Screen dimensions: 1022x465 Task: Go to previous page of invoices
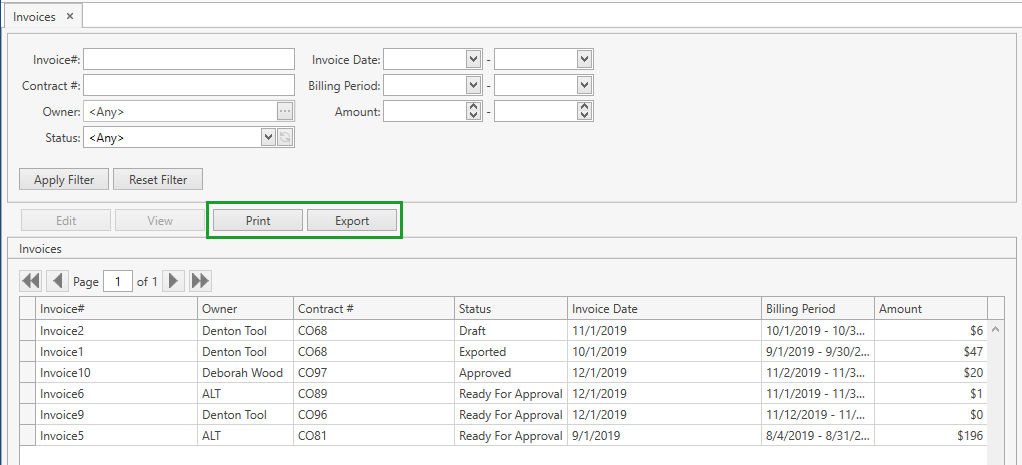click(57, 281)
